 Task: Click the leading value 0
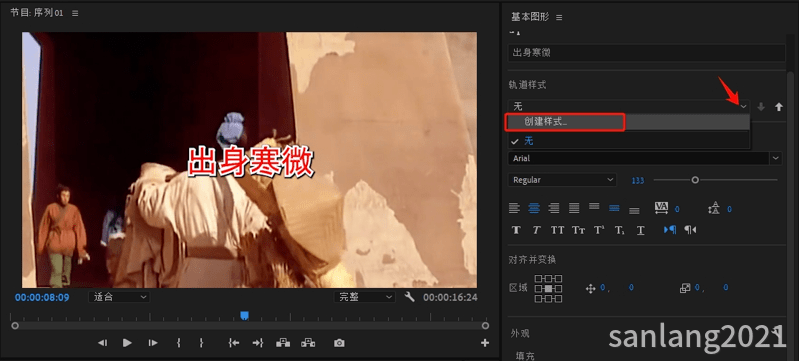click(x=729, y=209)
